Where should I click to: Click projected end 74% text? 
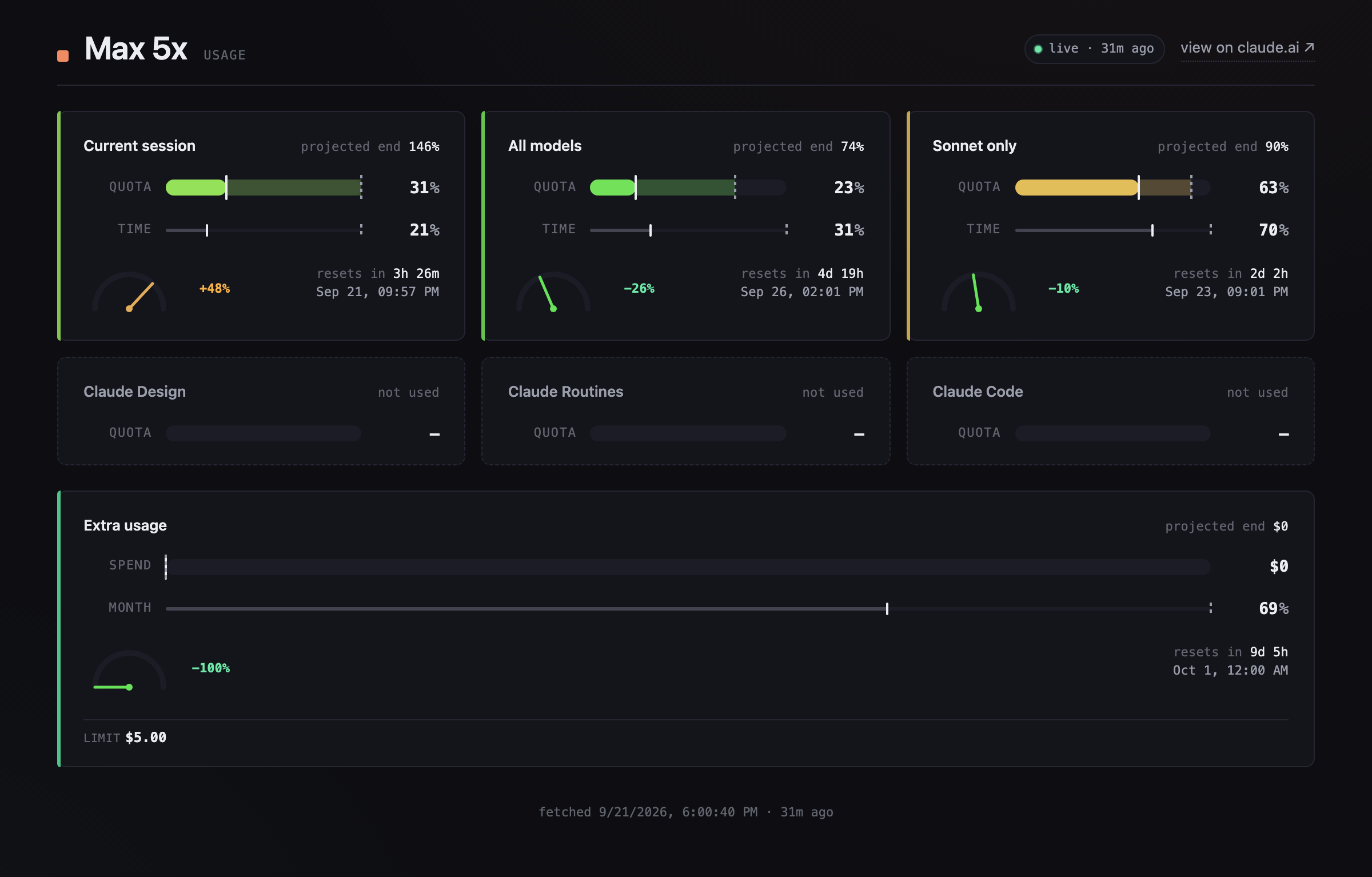pyautogui.click(x=799, y=147)
